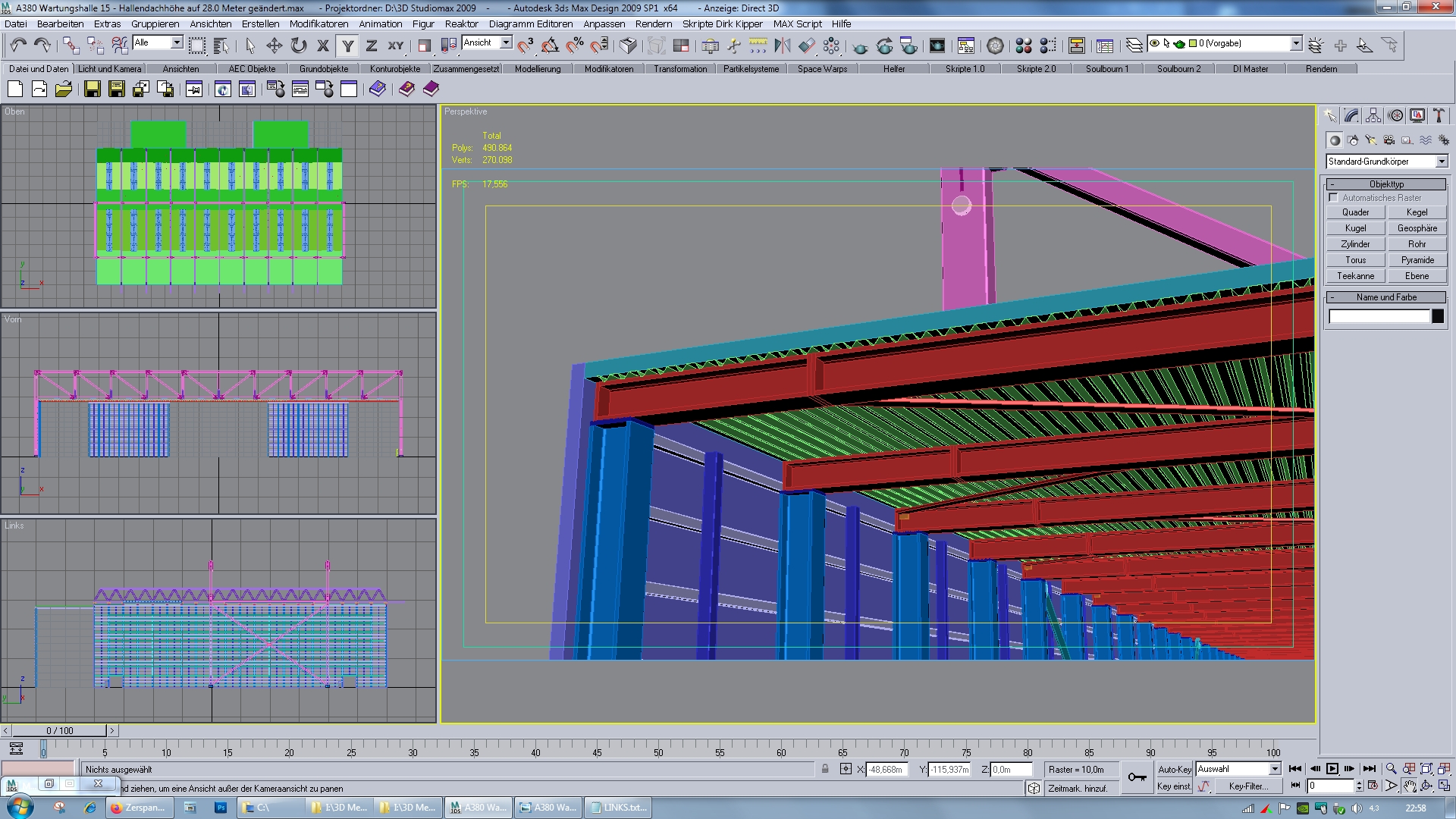The height and width of the screenshot is (819, 1456).
Task: Open the Layer Manager icon
Action: (1134, 46)
